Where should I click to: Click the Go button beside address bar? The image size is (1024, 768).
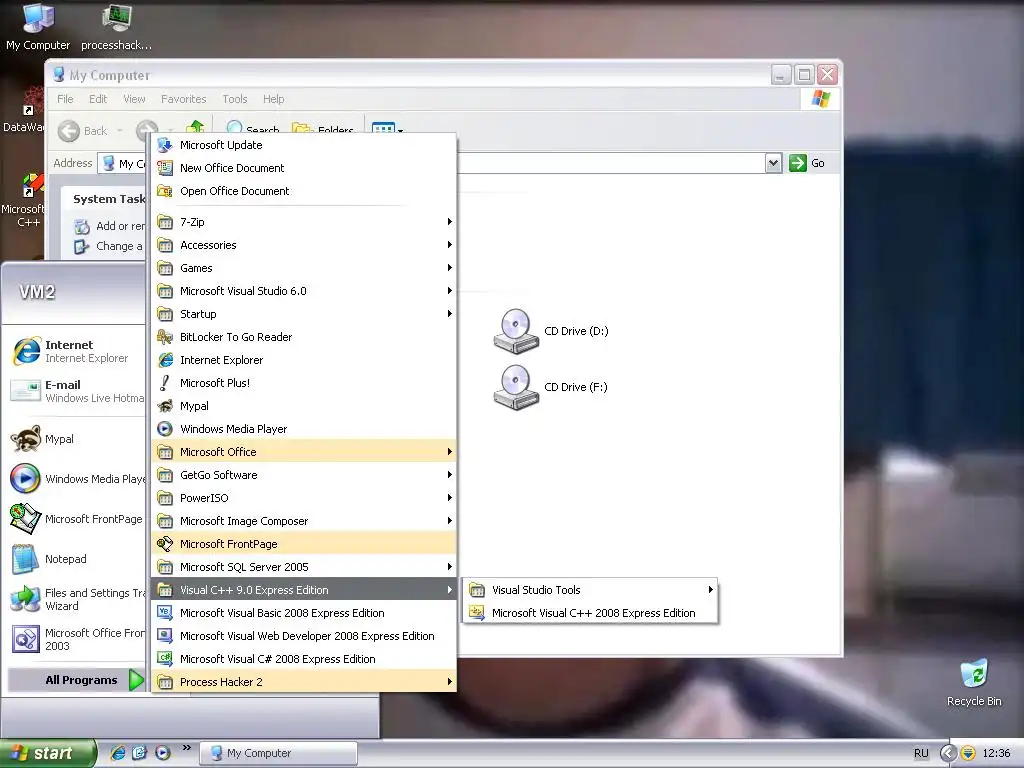click(x=807, y=163)
